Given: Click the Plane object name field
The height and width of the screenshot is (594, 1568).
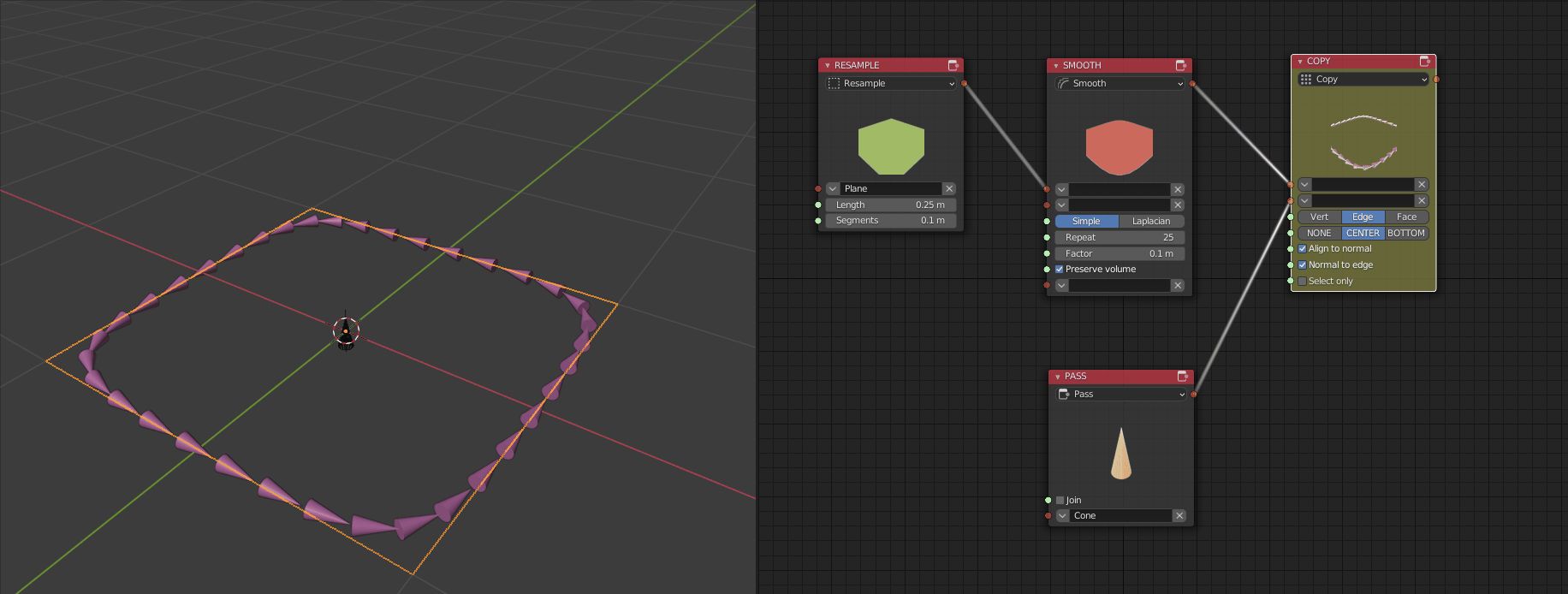Looking at the screenshot, I should 891,188.
